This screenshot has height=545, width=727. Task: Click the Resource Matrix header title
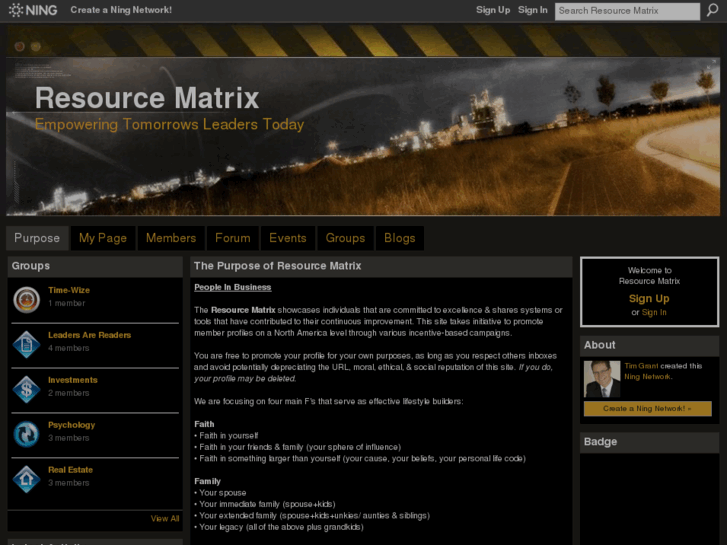pyautogui.click(x=147, y=98)
